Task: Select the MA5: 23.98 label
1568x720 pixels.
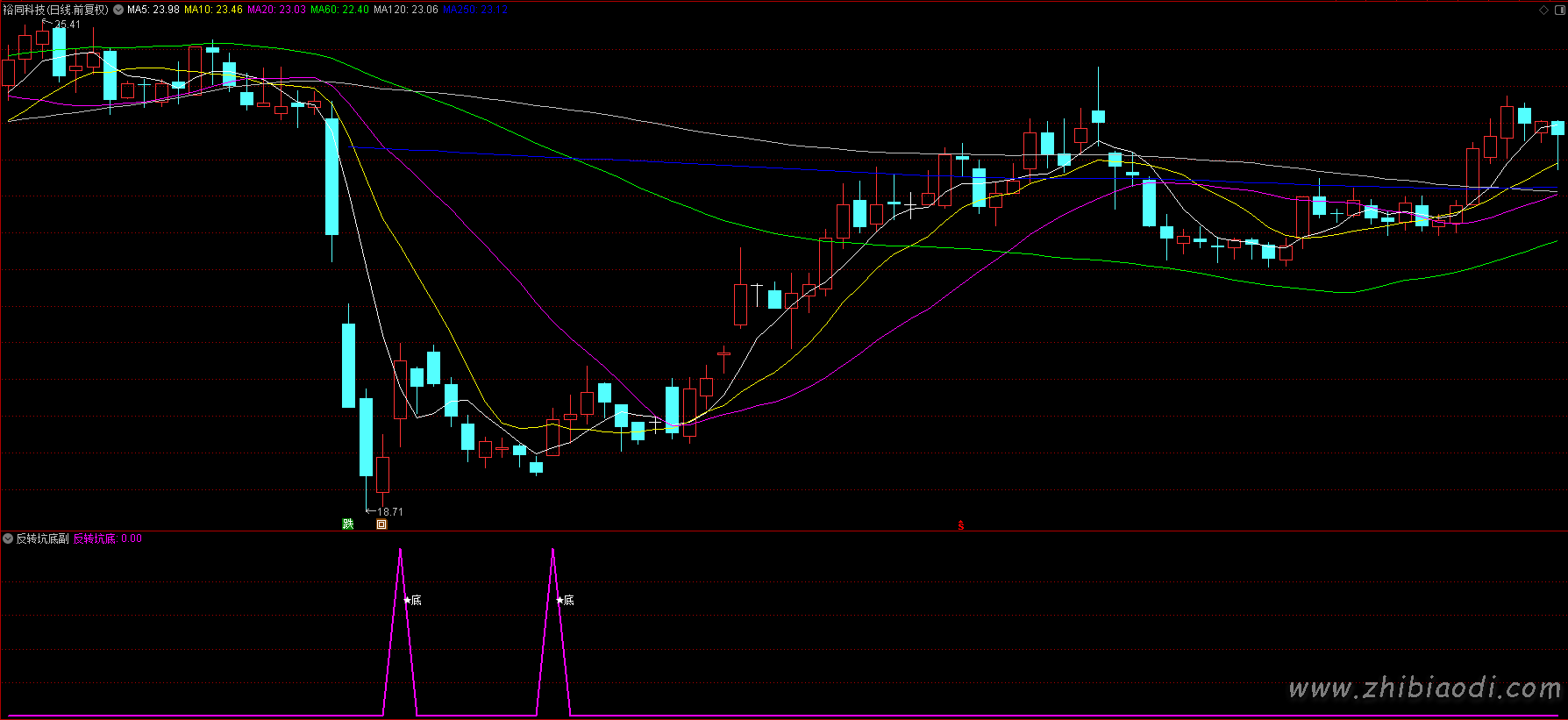Action: [x=153, y=10]
